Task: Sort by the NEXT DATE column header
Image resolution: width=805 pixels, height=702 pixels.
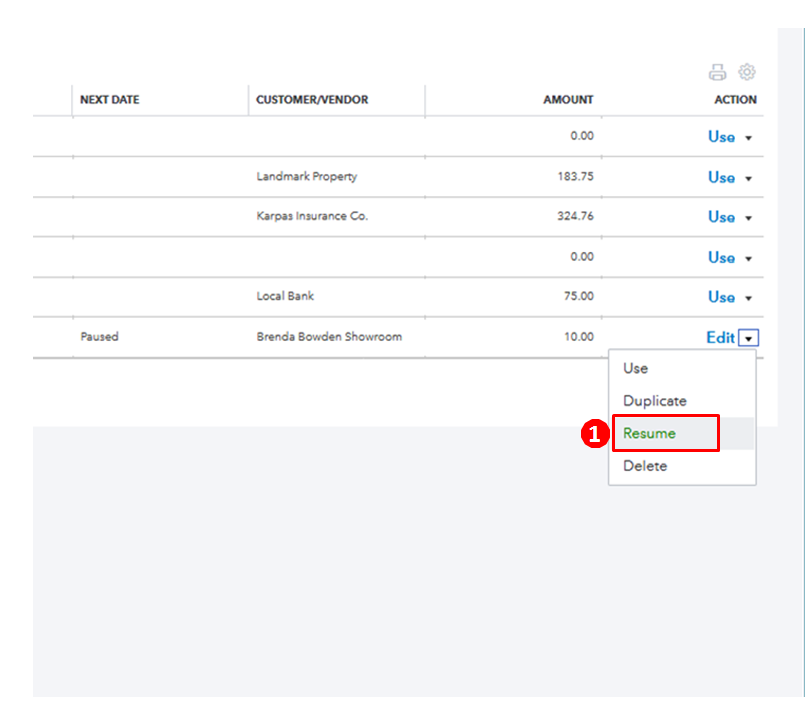Action: click(109, 100)
